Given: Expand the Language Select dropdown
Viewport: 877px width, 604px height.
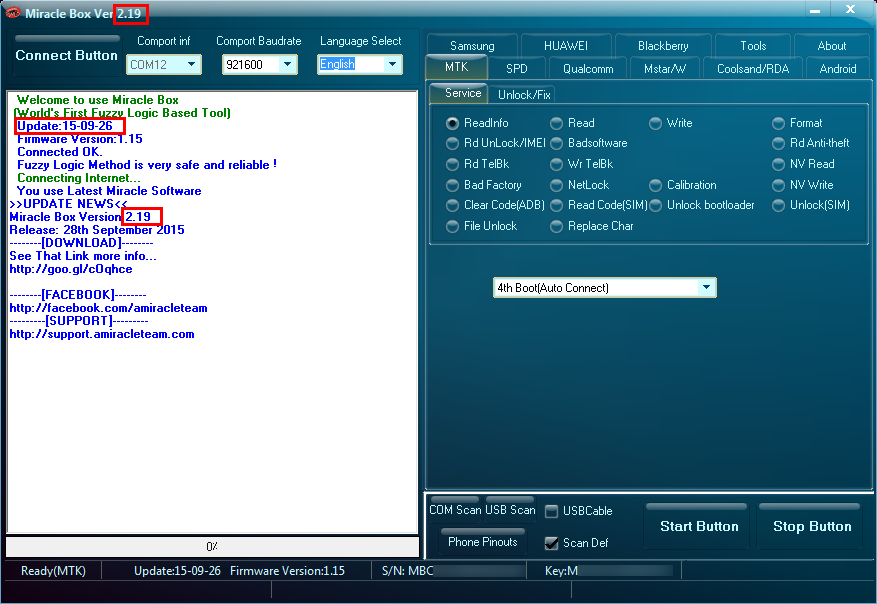Looking at the screenshot, I should [360, 64].
